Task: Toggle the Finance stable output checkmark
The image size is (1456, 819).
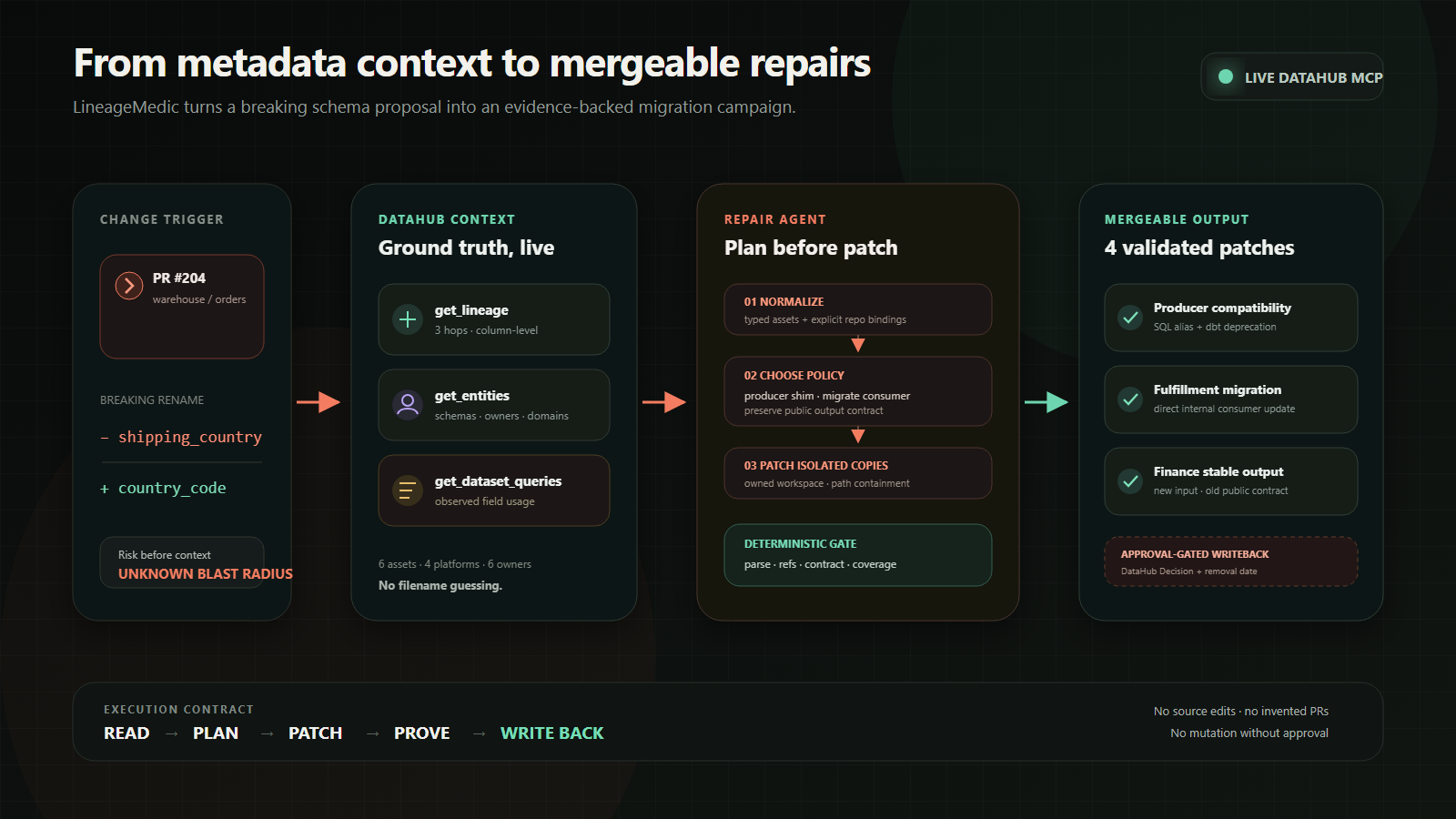Action: (x=1130, y=481)
